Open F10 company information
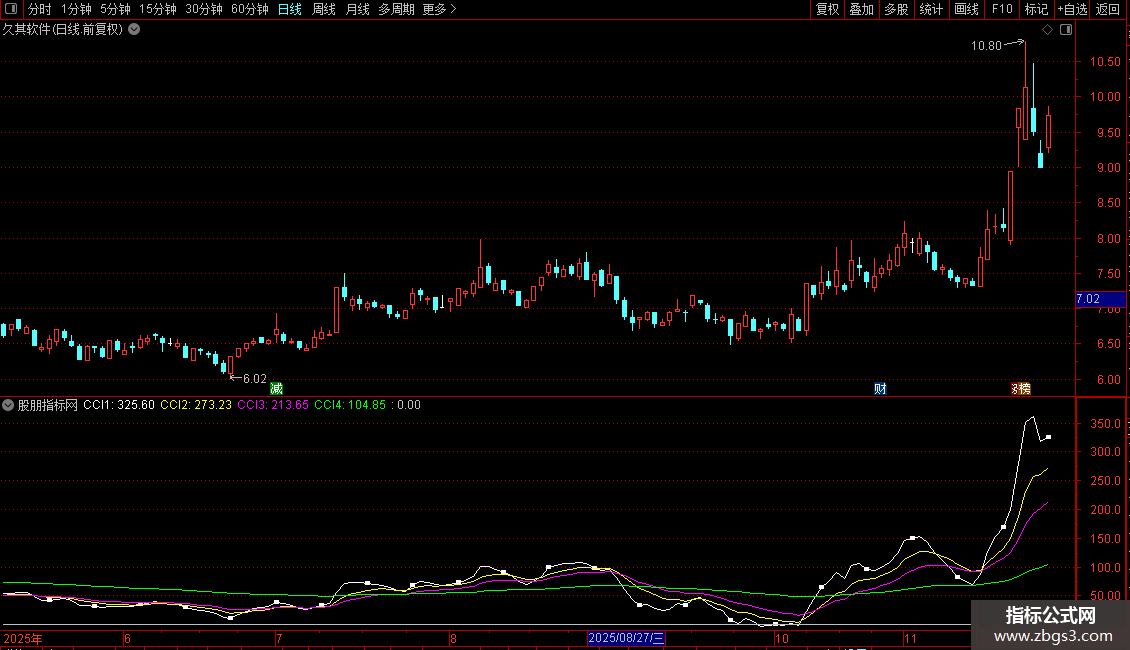This screenshot has width=1130, height=650. 1002,9
